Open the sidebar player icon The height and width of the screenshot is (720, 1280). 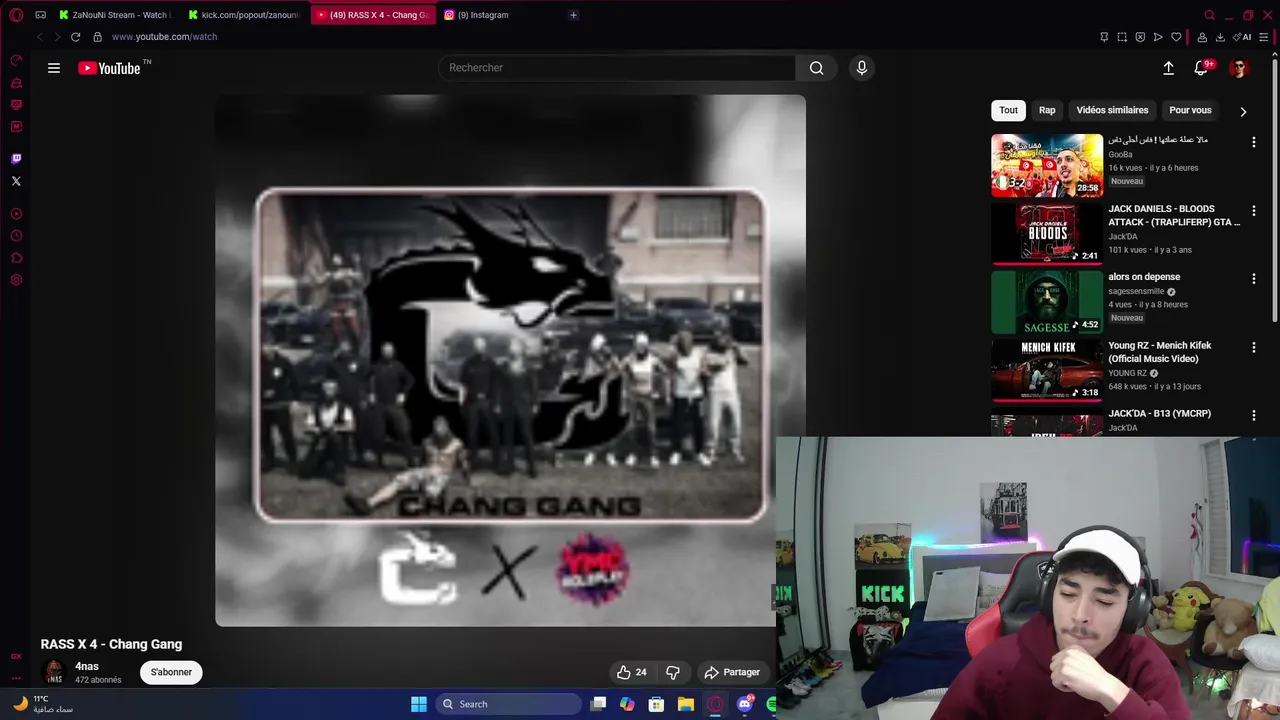coord(16,214)
